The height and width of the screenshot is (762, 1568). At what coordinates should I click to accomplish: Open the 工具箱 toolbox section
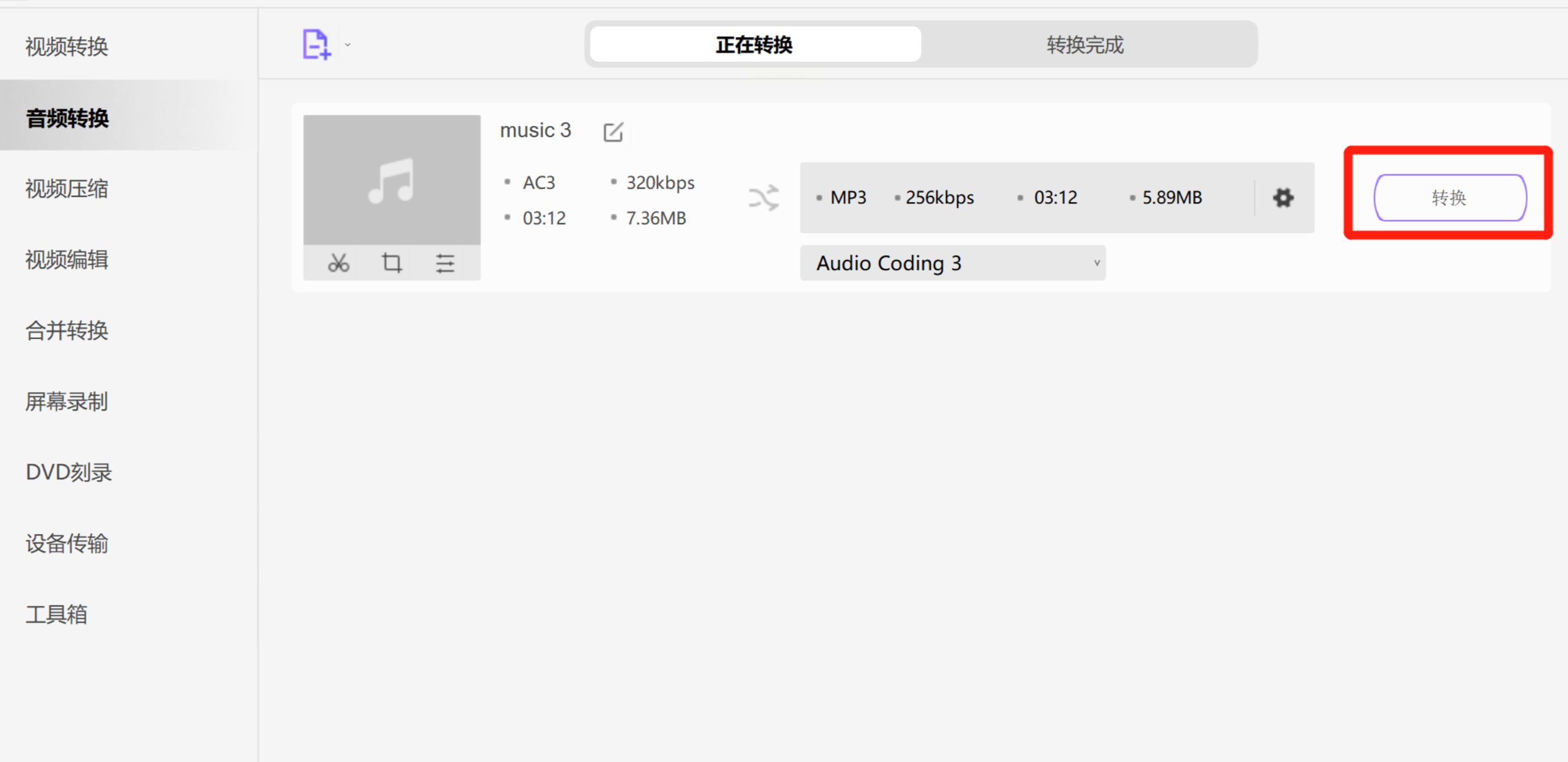pyautogui.click(x=56, y=614)
